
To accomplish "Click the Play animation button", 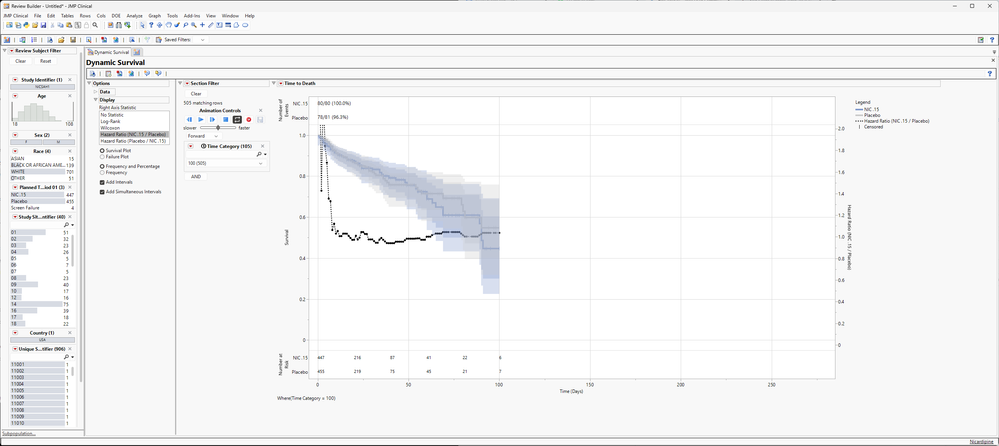I will point(201,119).
